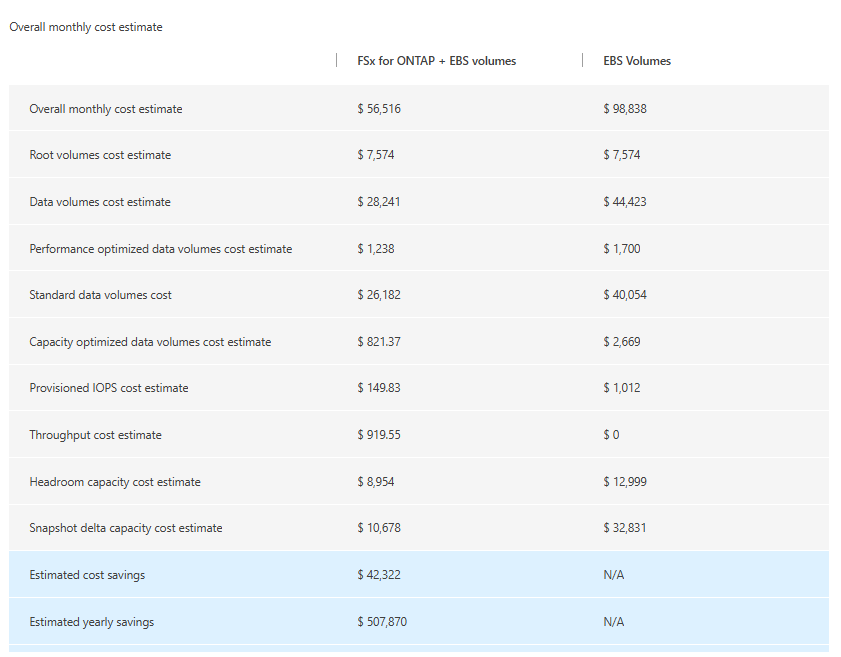Select the $ 507,870 yearly savings value

coord(382,622)
